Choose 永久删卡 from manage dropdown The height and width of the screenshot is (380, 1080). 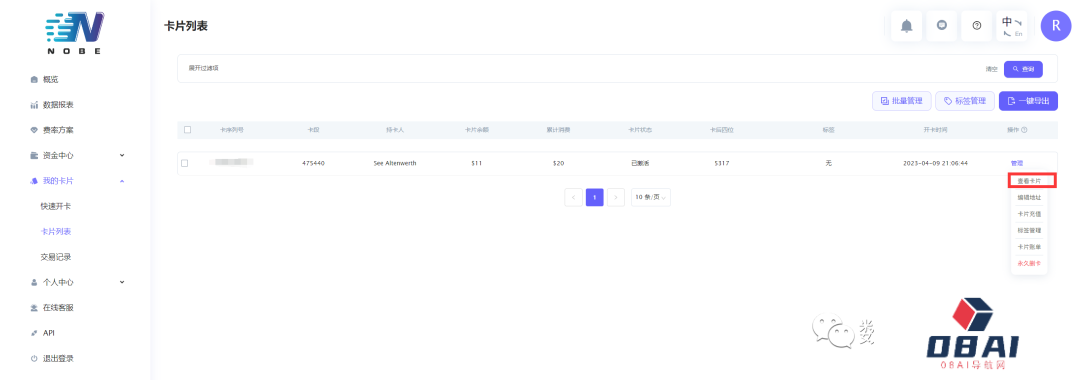point(1029,263)
